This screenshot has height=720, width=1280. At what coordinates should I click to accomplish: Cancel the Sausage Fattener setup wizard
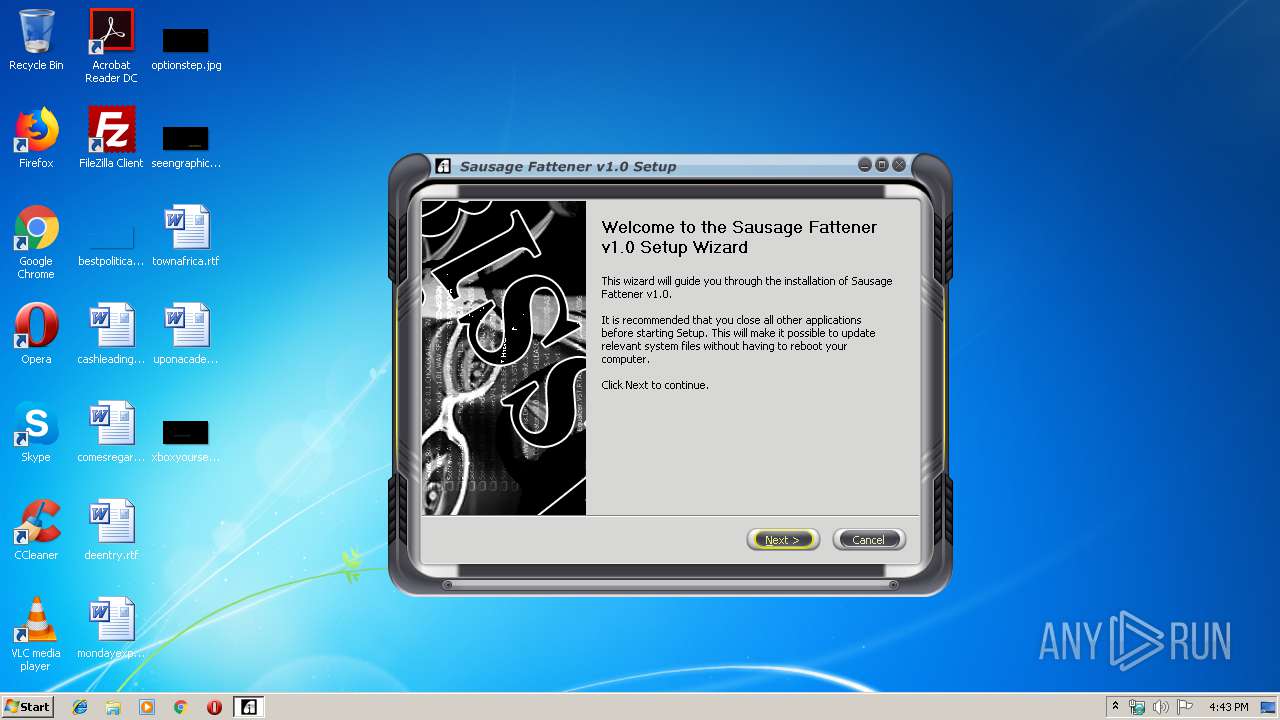pyautogui.click(x=868, y=540)
